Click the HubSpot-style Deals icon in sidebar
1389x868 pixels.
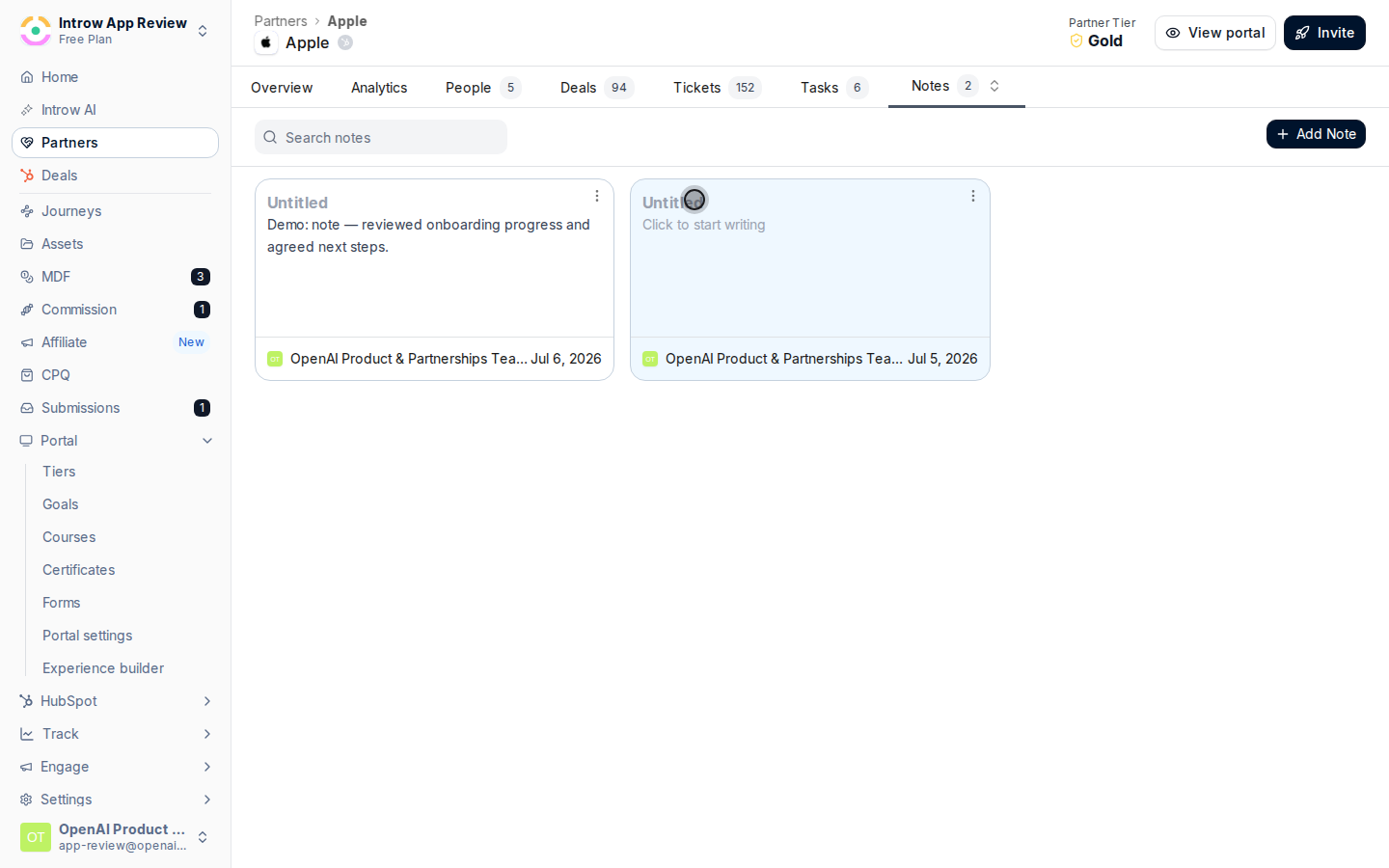pos(27,176)
